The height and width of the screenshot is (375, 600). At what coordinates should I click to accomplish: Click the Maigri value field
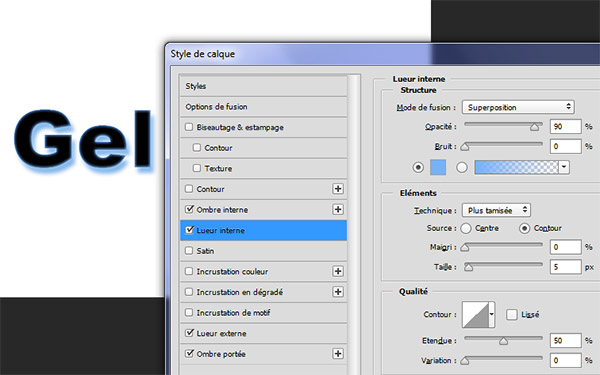(x=566, y=247)
